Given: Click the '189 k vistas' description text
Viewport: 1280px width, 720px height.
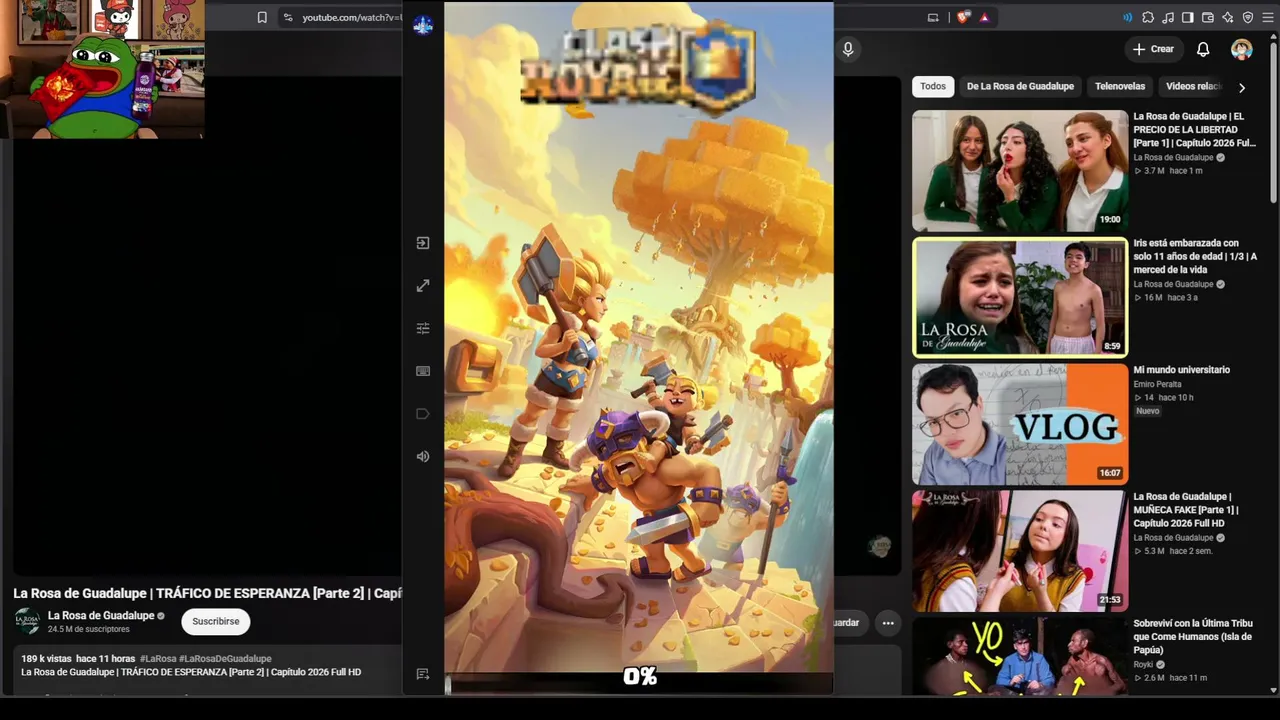Looking at the screenshot, I should [x=46, y=659].
